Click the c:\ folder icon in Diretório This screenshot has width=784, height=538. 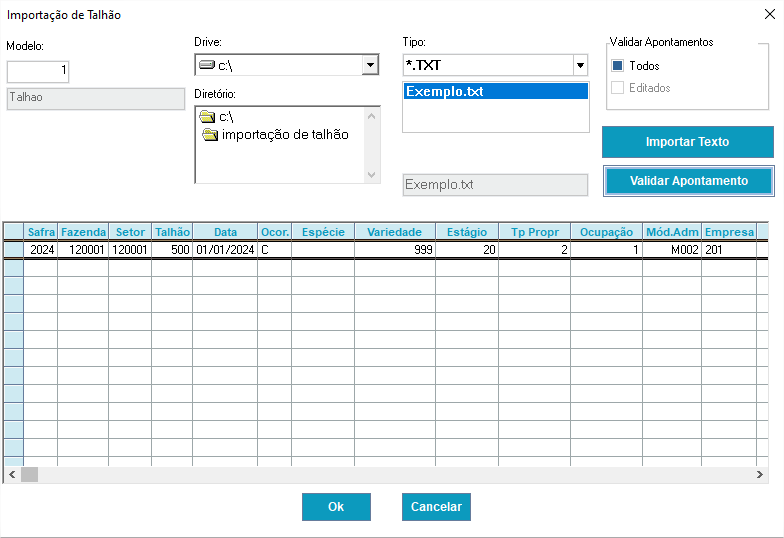tap(207, 117)
